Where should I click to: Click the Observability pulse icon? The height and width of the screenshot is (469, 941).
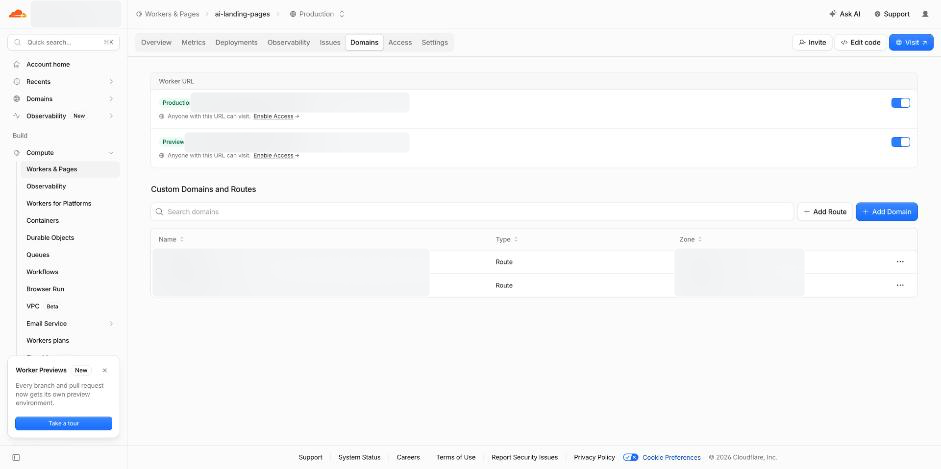[x=17, y=116]
